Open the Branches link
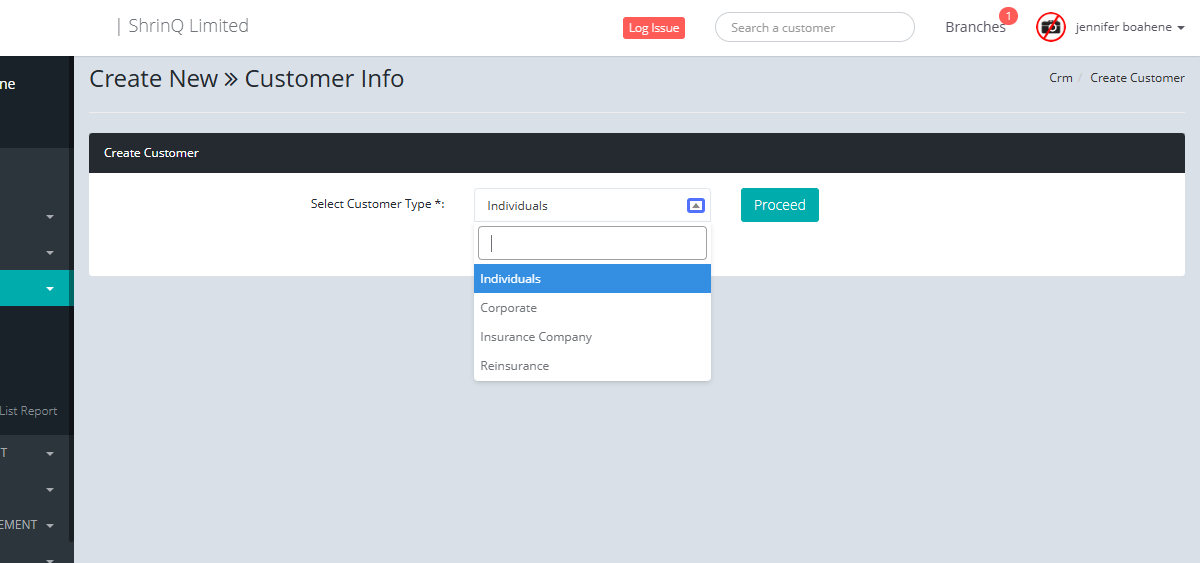Viewport: 1200px width, 563px height. point(974,28)
